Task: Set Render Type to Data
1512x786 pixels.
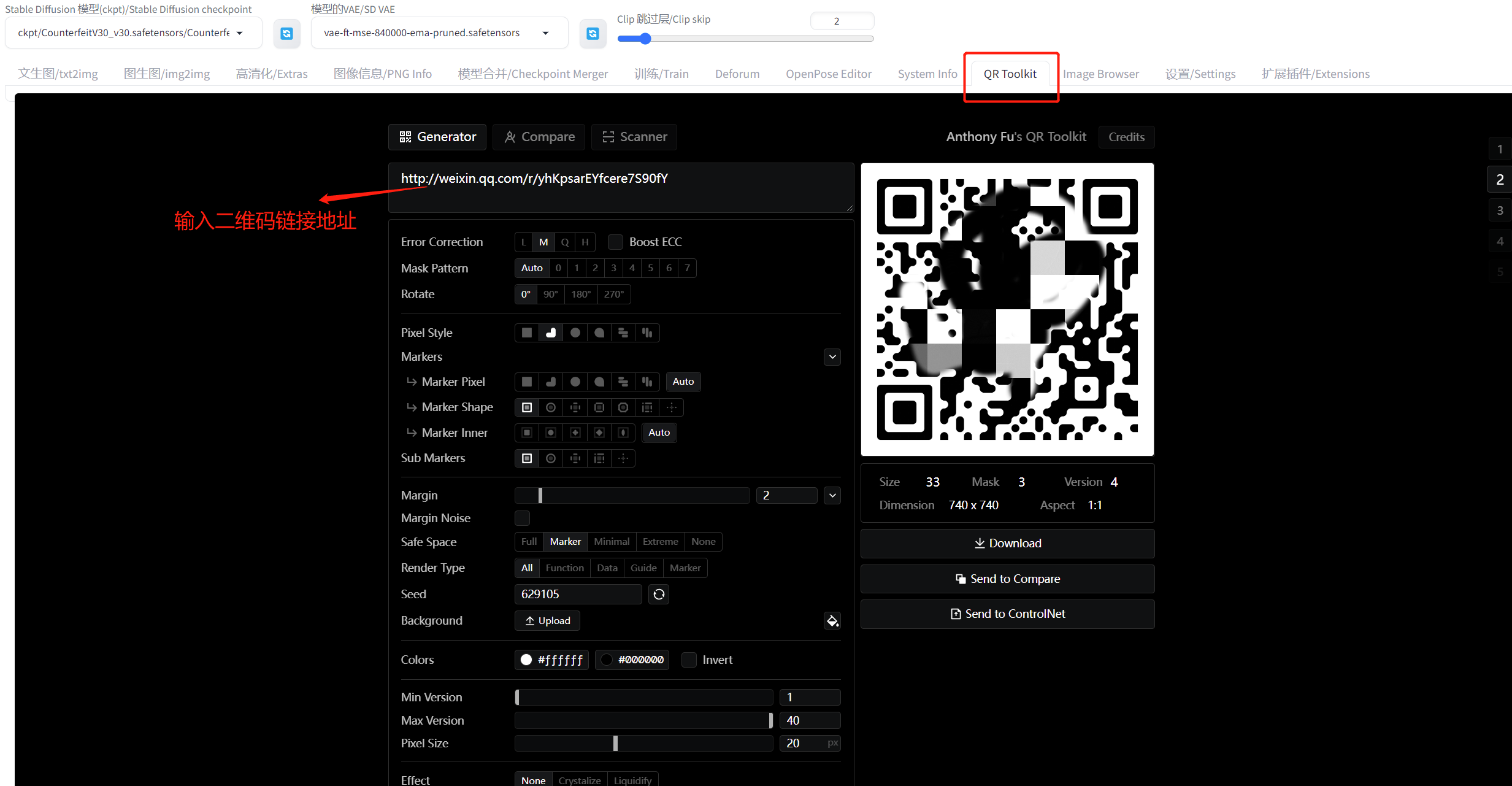Action: coord(607,568)
